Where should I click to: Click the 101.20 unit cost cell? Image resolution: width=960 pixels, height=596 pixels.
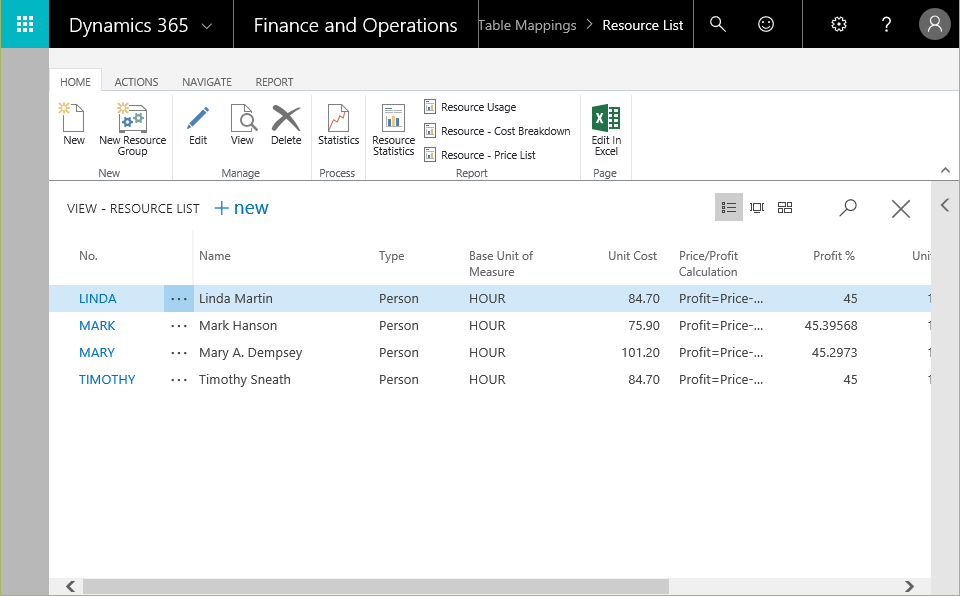pos(640,352)
